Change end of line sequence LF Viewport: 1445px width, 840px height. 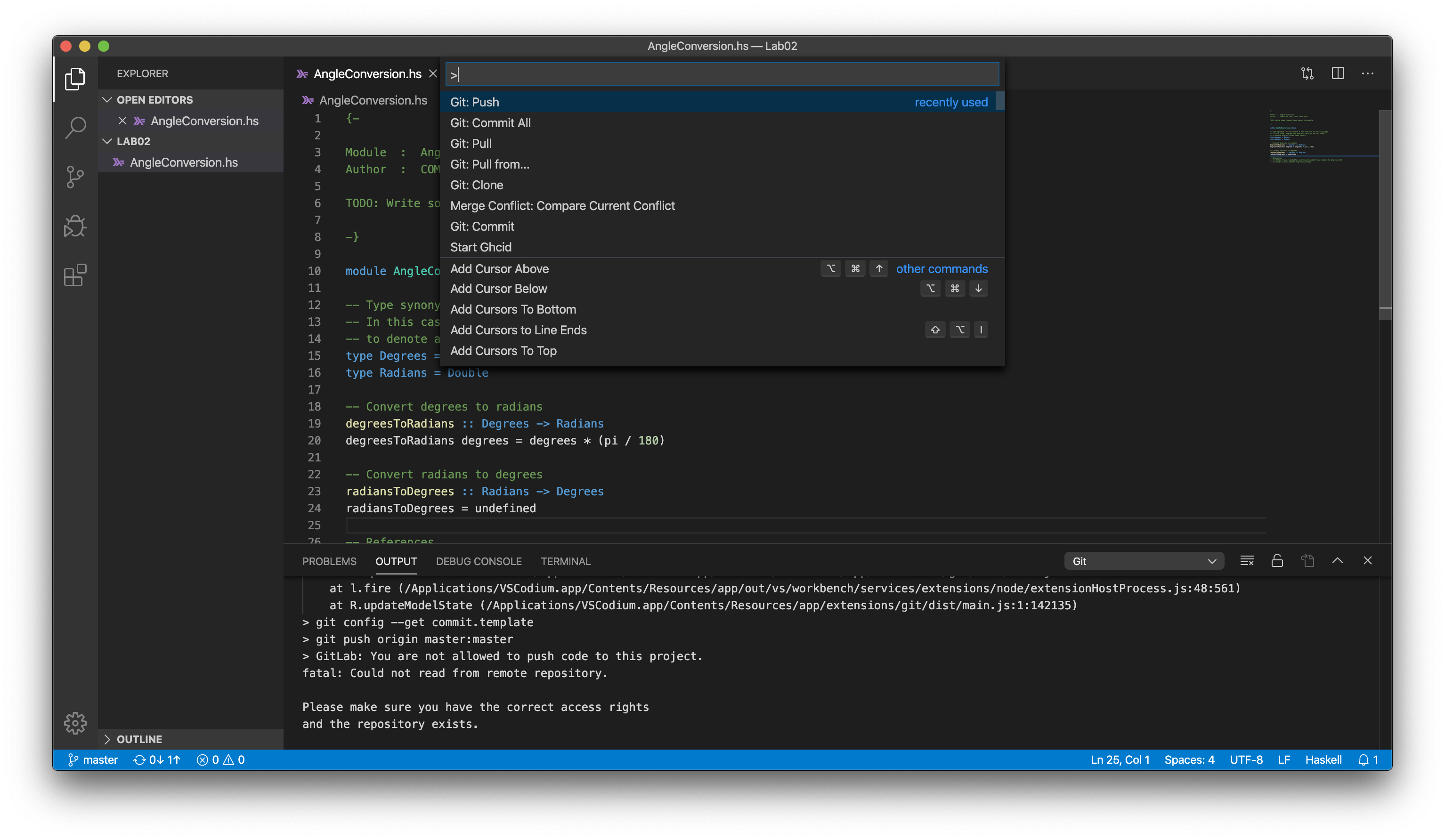[1283, 759]
